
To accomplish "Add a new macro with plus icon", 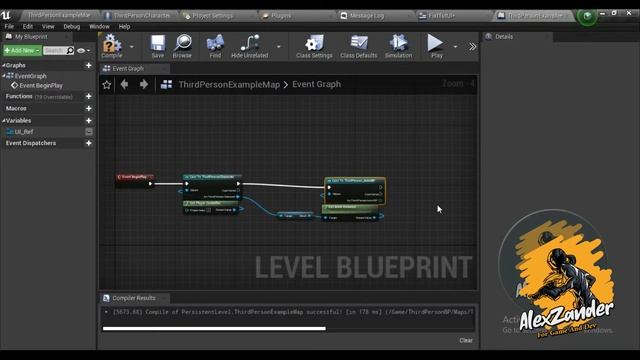I will point(89,109).
